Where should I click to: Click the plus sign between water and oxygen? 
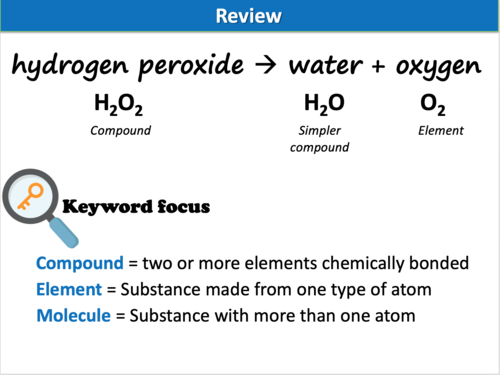378,66
